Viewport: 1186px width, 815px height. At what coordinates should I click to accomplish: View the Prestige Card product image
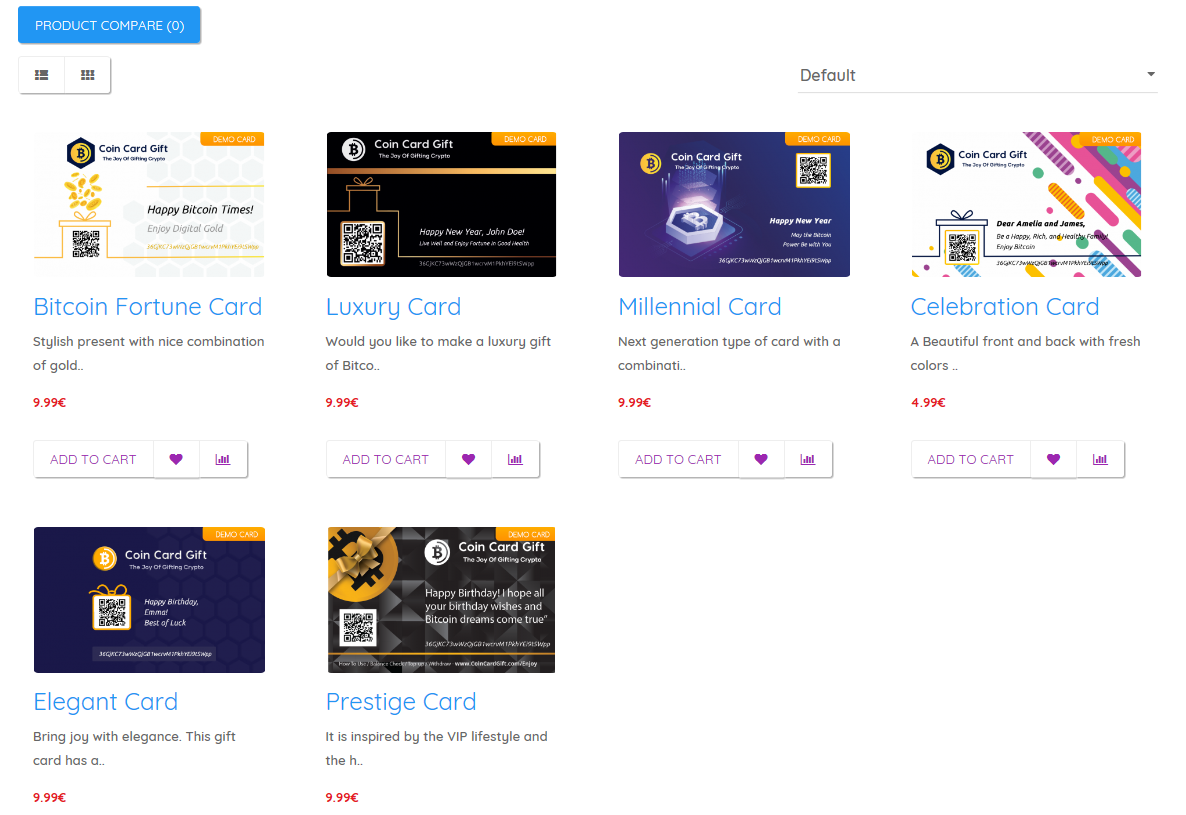(x=441, y=600)
